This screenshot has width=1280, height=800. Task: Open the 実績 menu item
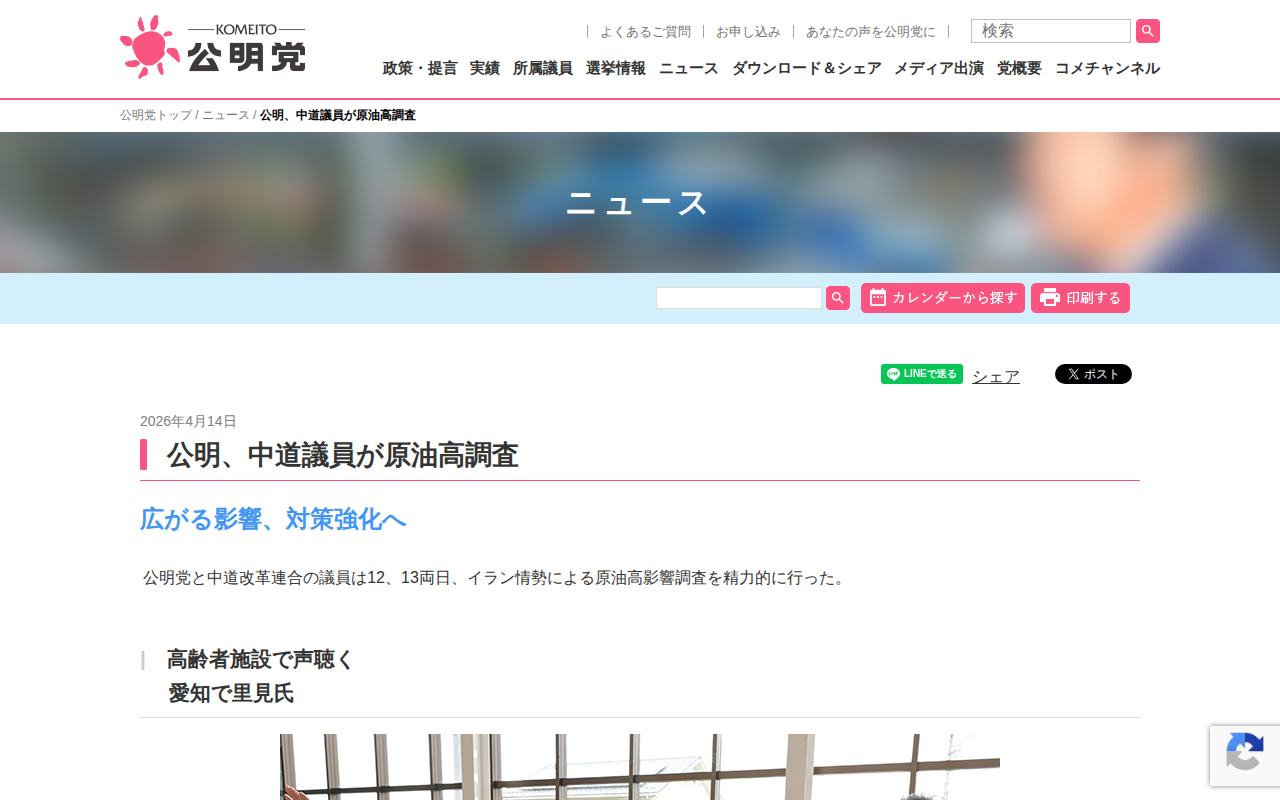[x=485, y=68]
